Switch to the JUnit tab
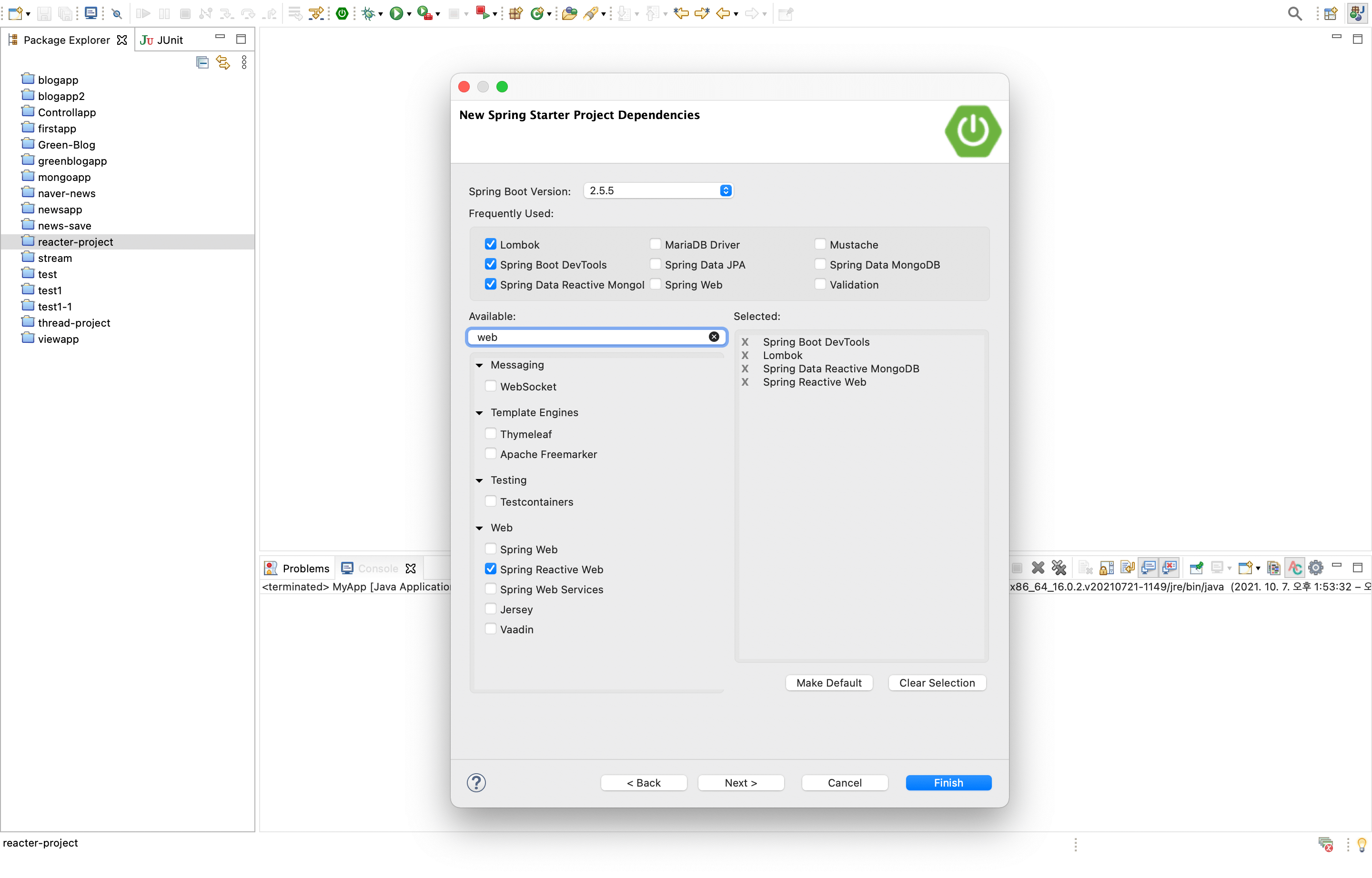 tap(162, 40)
